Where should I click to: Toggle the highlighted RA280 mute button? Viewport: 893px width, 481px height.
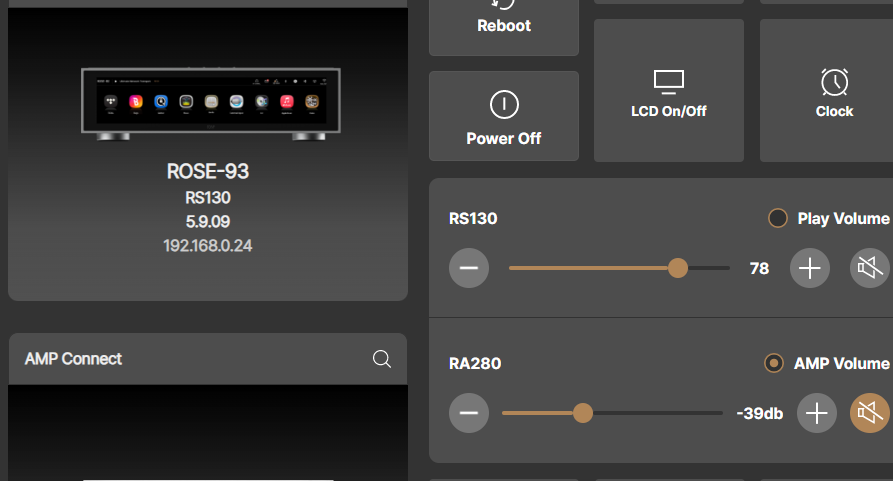(x=869, y=413)
